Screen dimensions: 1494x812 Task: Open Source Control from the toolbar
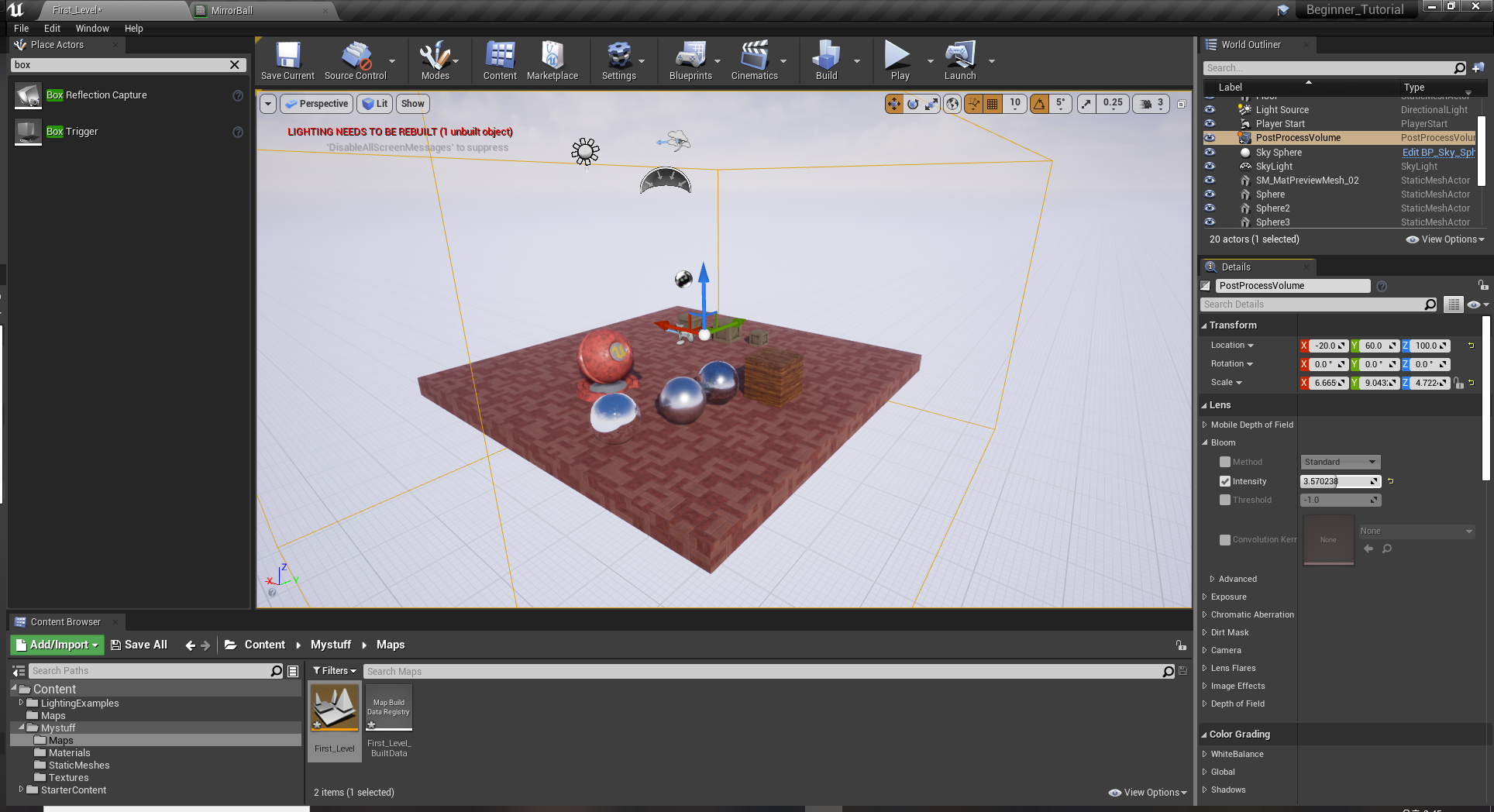355,60
